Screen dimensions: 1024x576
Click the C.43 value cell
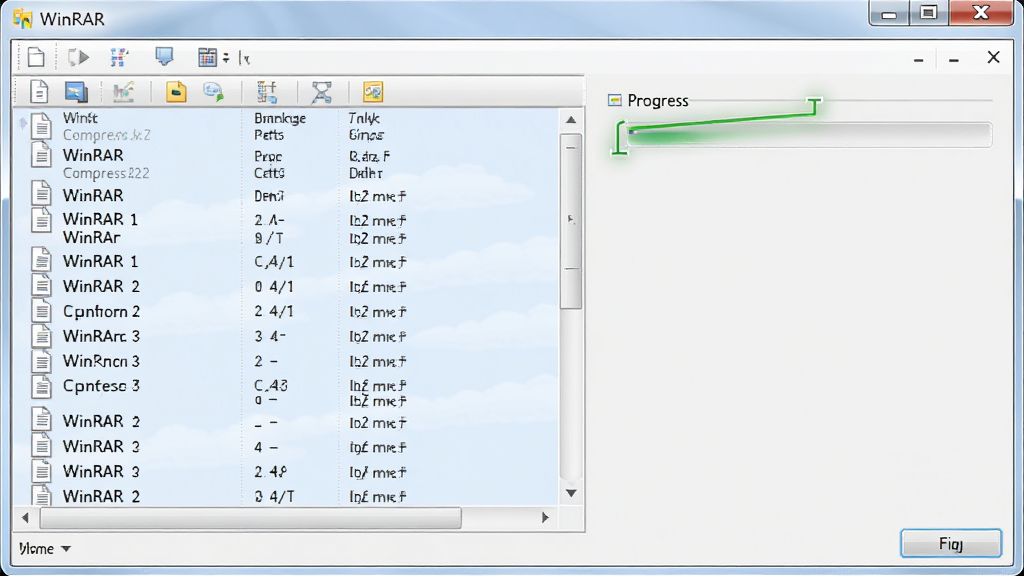click(x=271, y=385)
